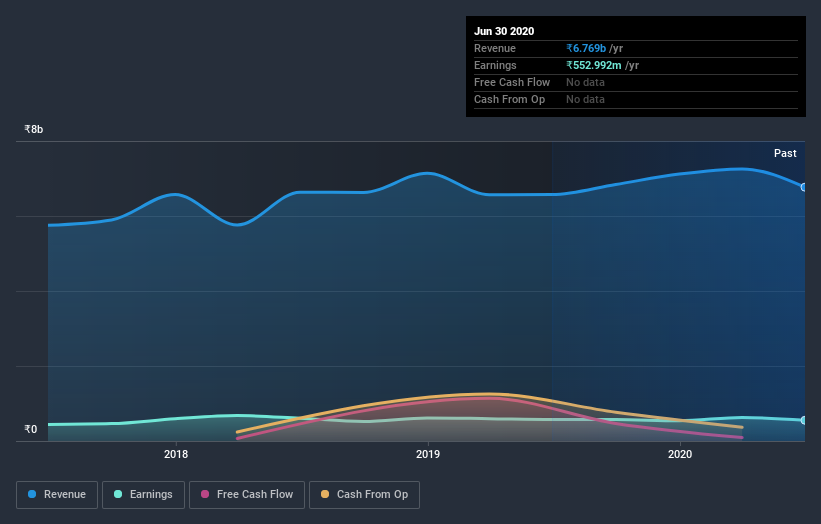
Task: Click the No data value for Free Cash Flow
Action: (585, 82)
